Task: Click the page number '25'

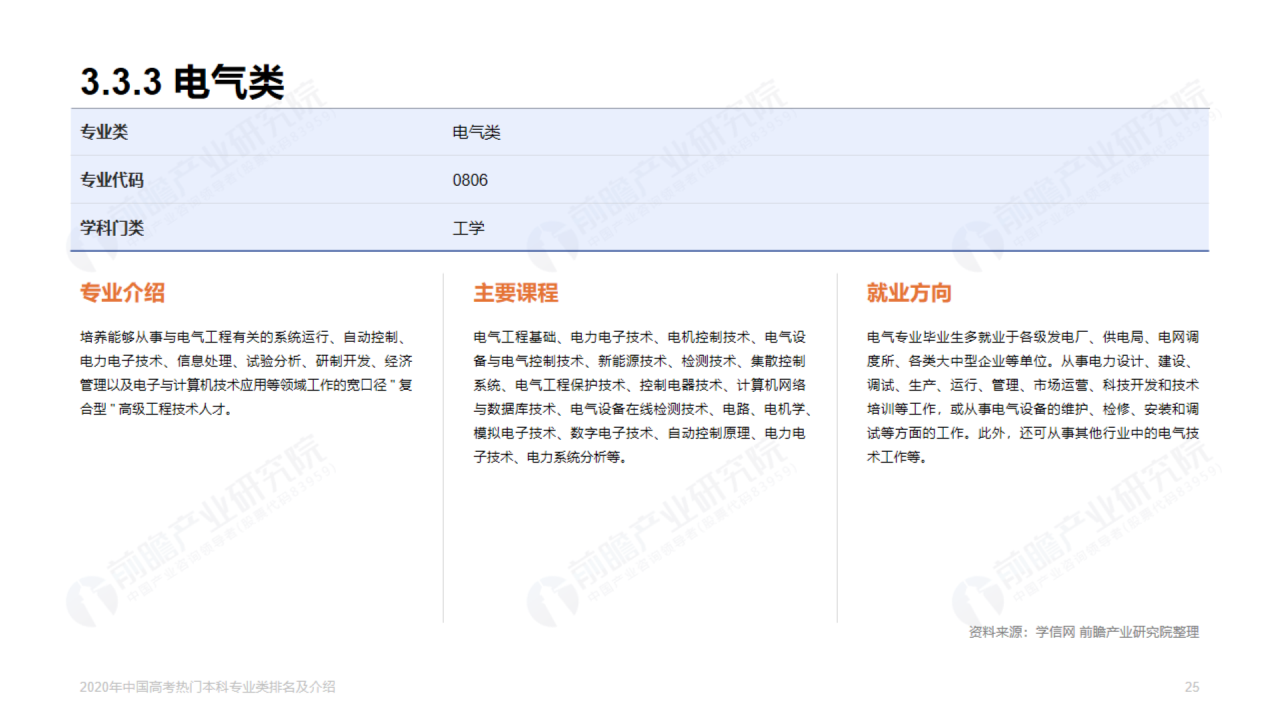Action: (1192, 687)
